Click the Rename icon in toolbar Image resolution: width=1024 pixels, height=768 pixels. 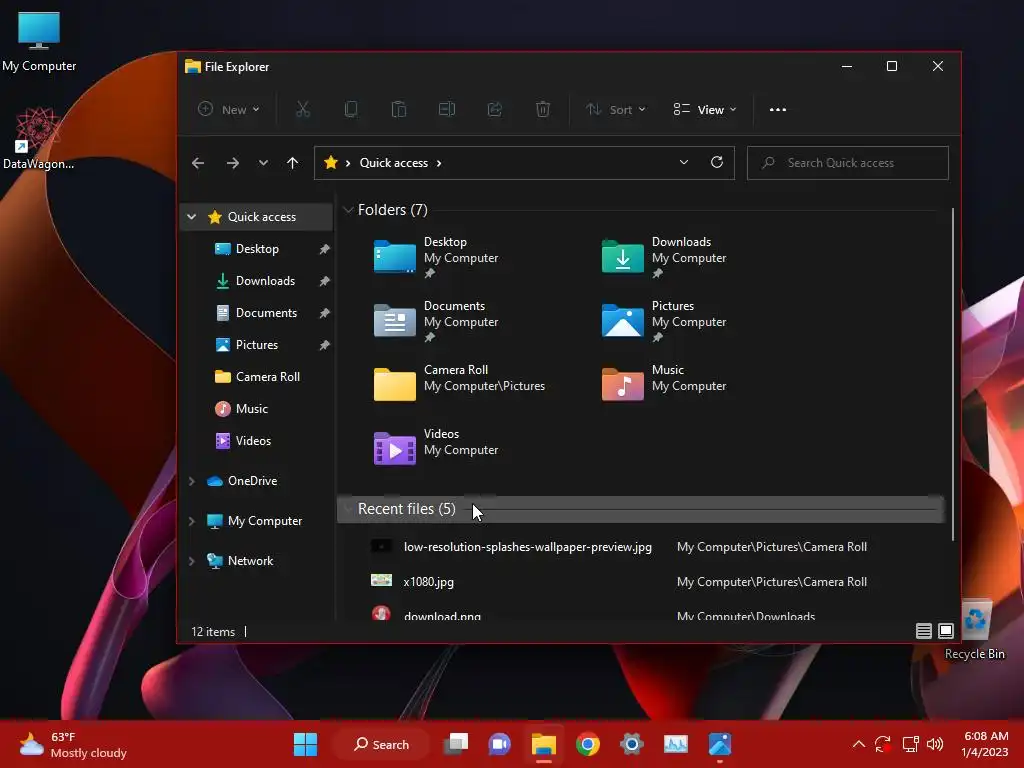[x=447, y=109]
